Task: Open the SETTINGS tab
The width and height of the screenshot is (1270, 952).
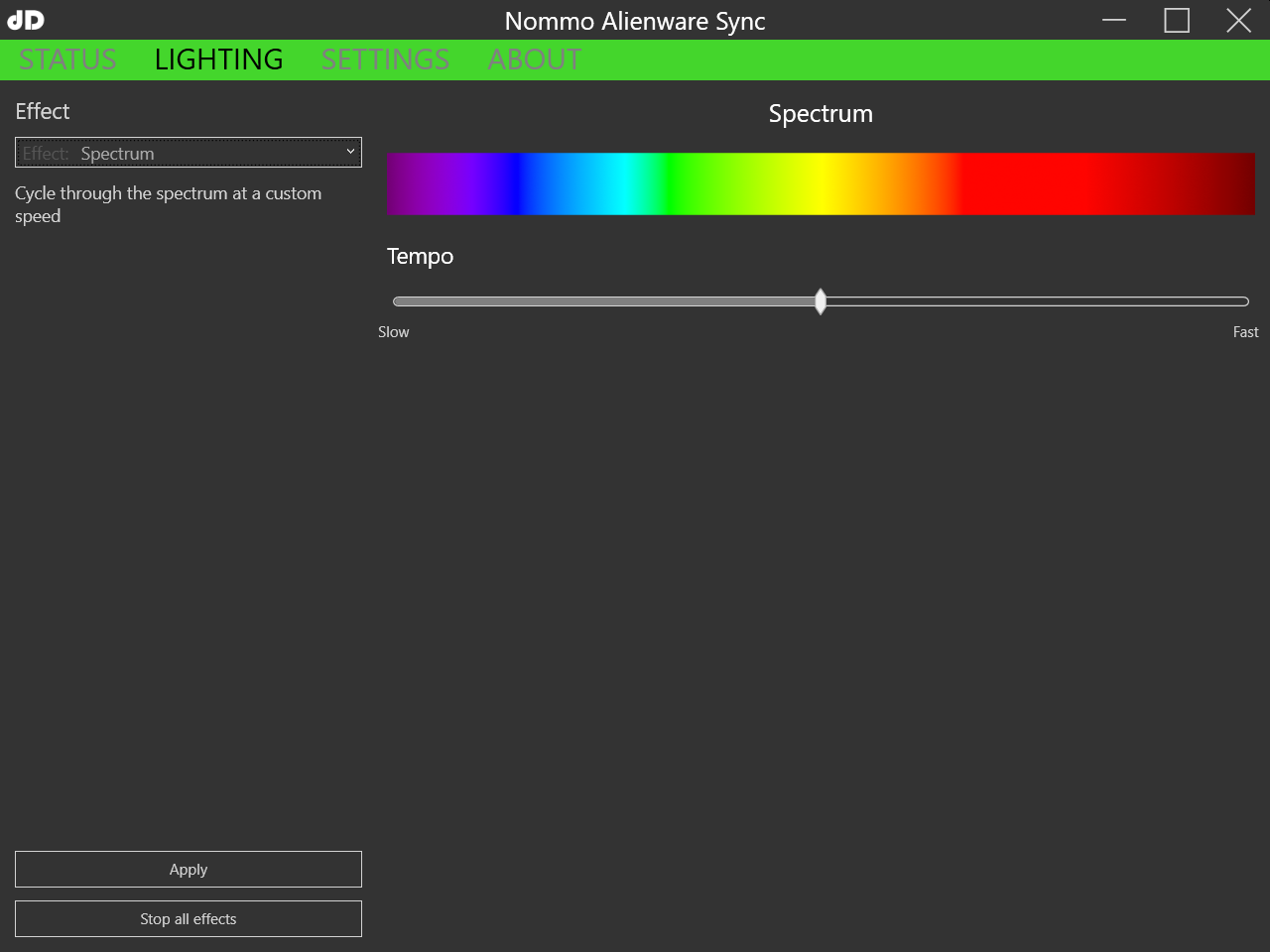Action: click(385, 59)
